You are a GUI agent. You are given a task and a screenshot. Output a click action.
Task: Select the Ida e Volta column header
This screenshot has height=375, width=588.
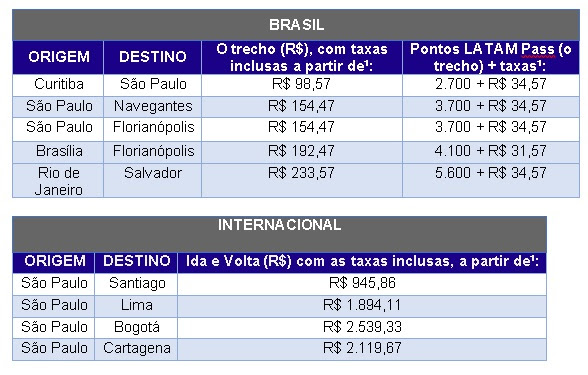click(362, 262)
